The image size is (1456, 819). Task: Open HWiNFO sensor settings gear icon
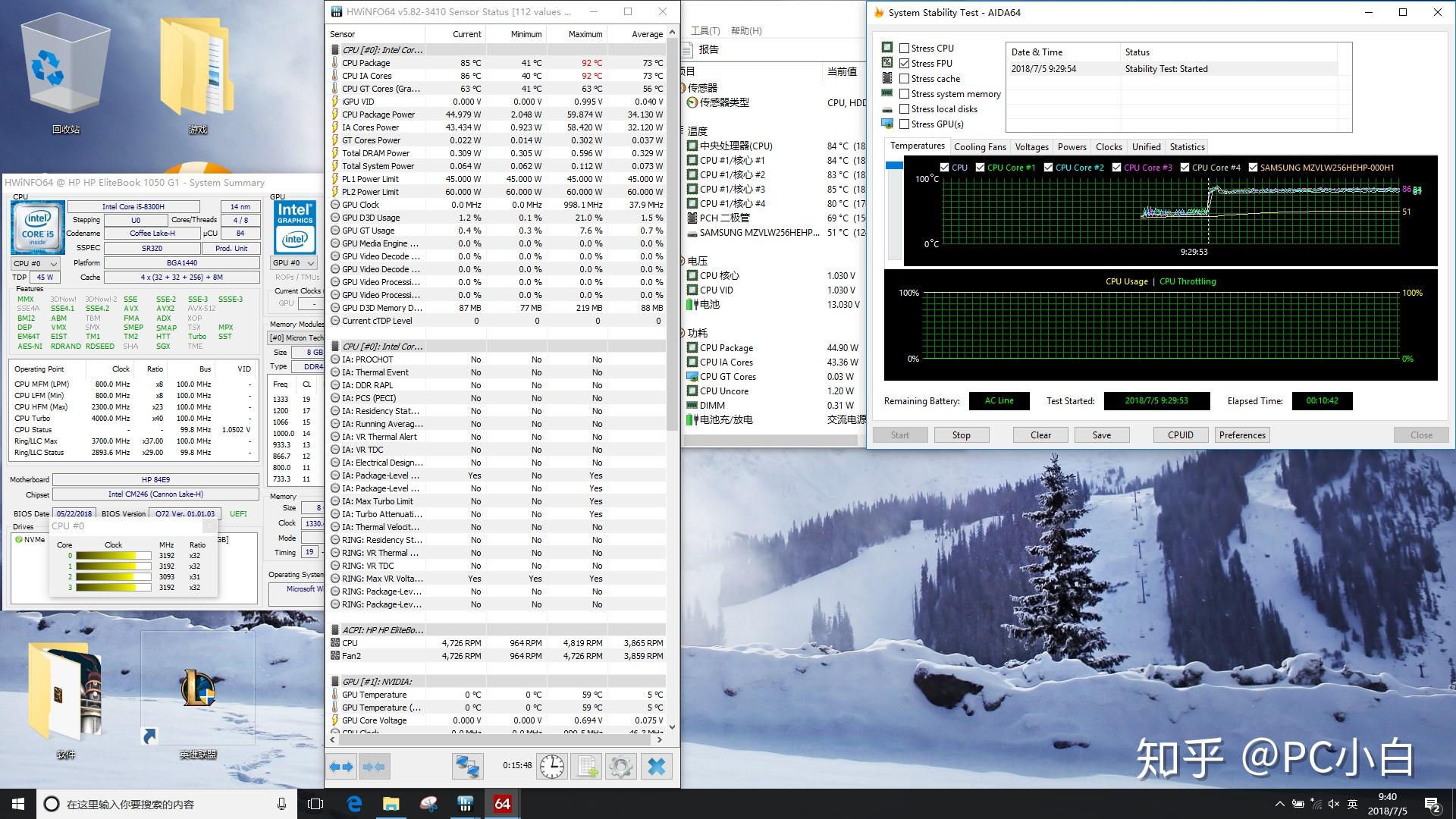click(x=621, y=767)
